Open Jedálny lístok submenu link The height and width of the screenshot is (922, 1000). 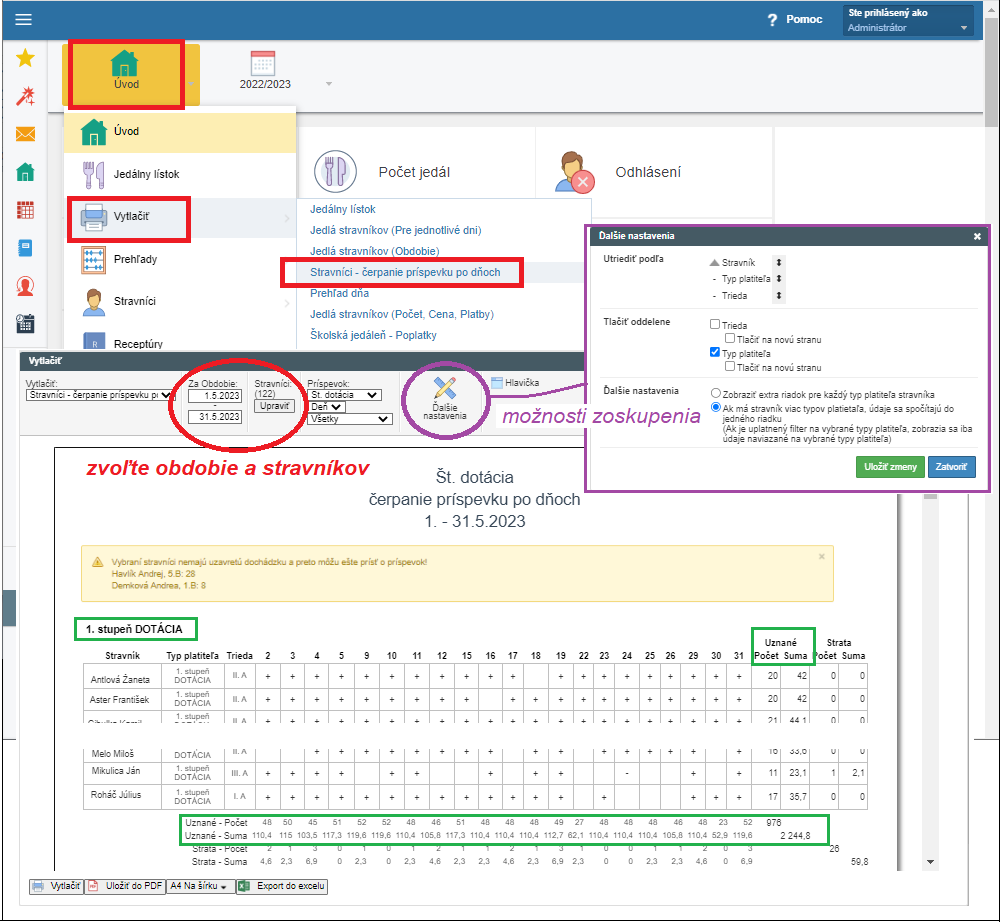click(342, 209)
